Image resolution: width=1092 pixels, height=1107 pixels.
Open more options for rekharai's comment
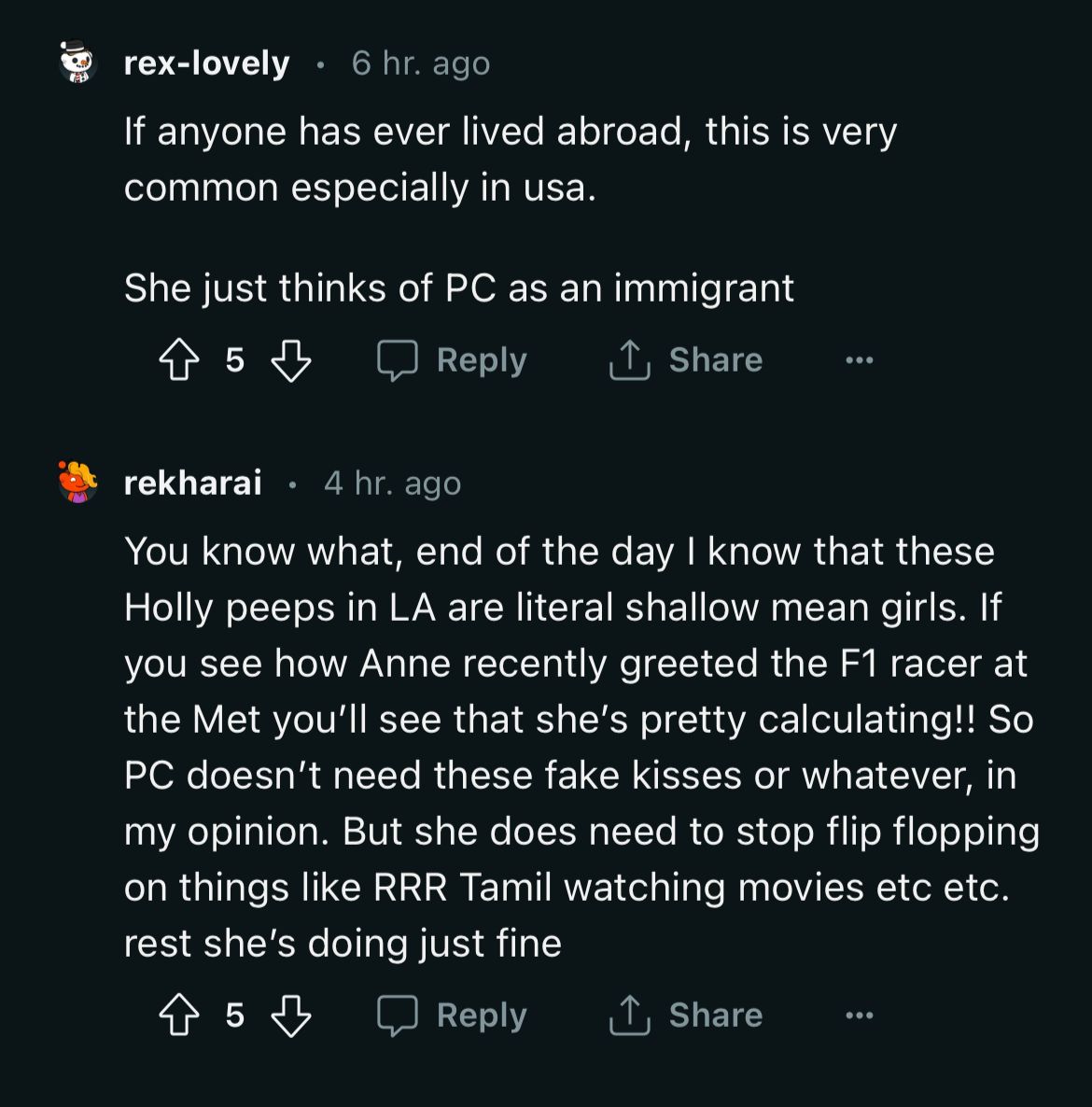[x=859, y=1016]
